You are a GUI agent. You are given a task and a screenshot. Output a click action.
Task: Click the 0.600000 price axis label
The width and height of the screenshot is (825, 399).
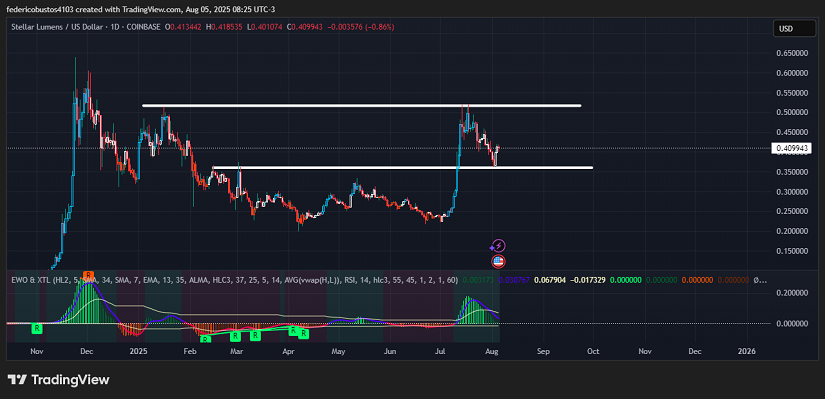click(x=792, y=73)
